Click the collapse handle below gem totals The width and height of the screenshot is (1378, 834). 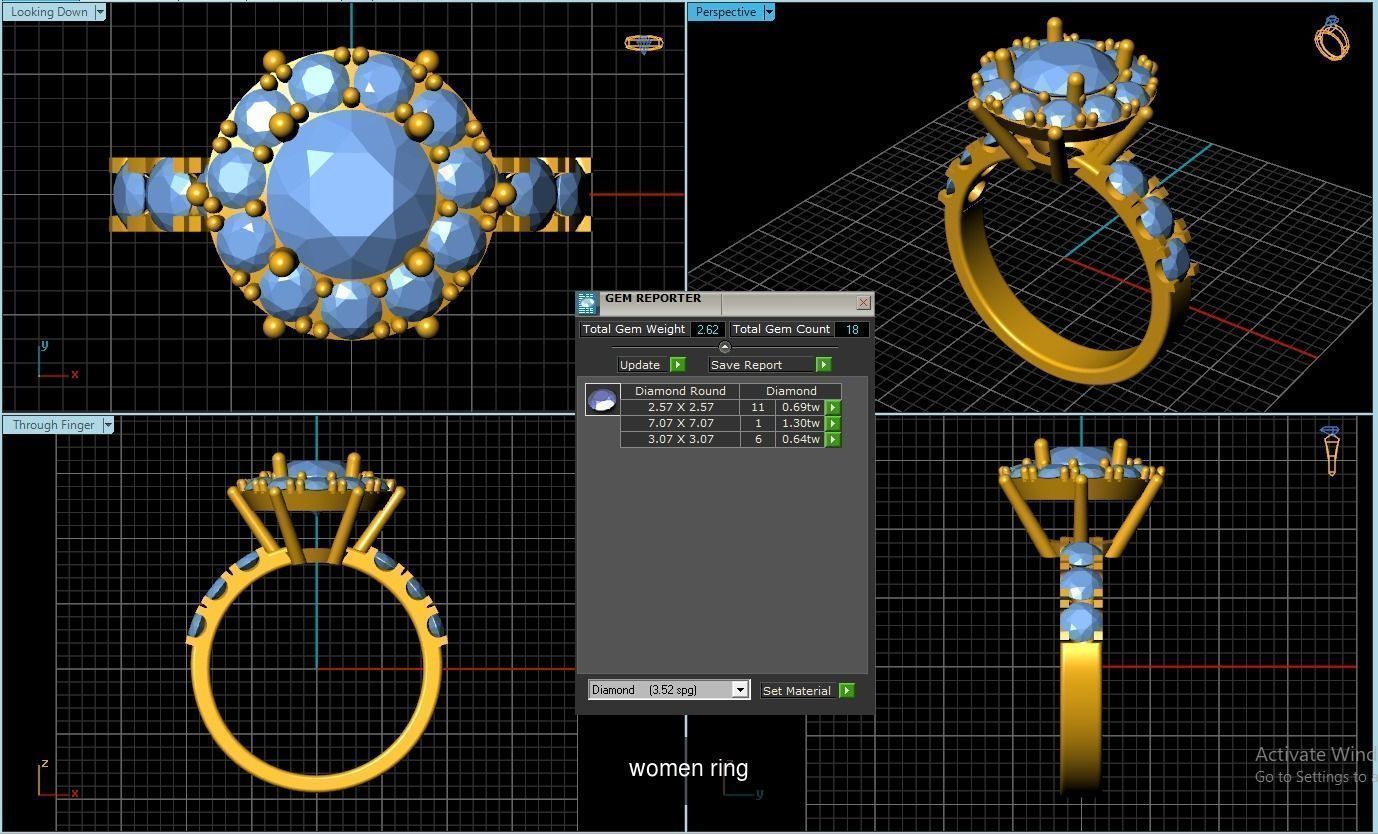click(x=725, y=347)
